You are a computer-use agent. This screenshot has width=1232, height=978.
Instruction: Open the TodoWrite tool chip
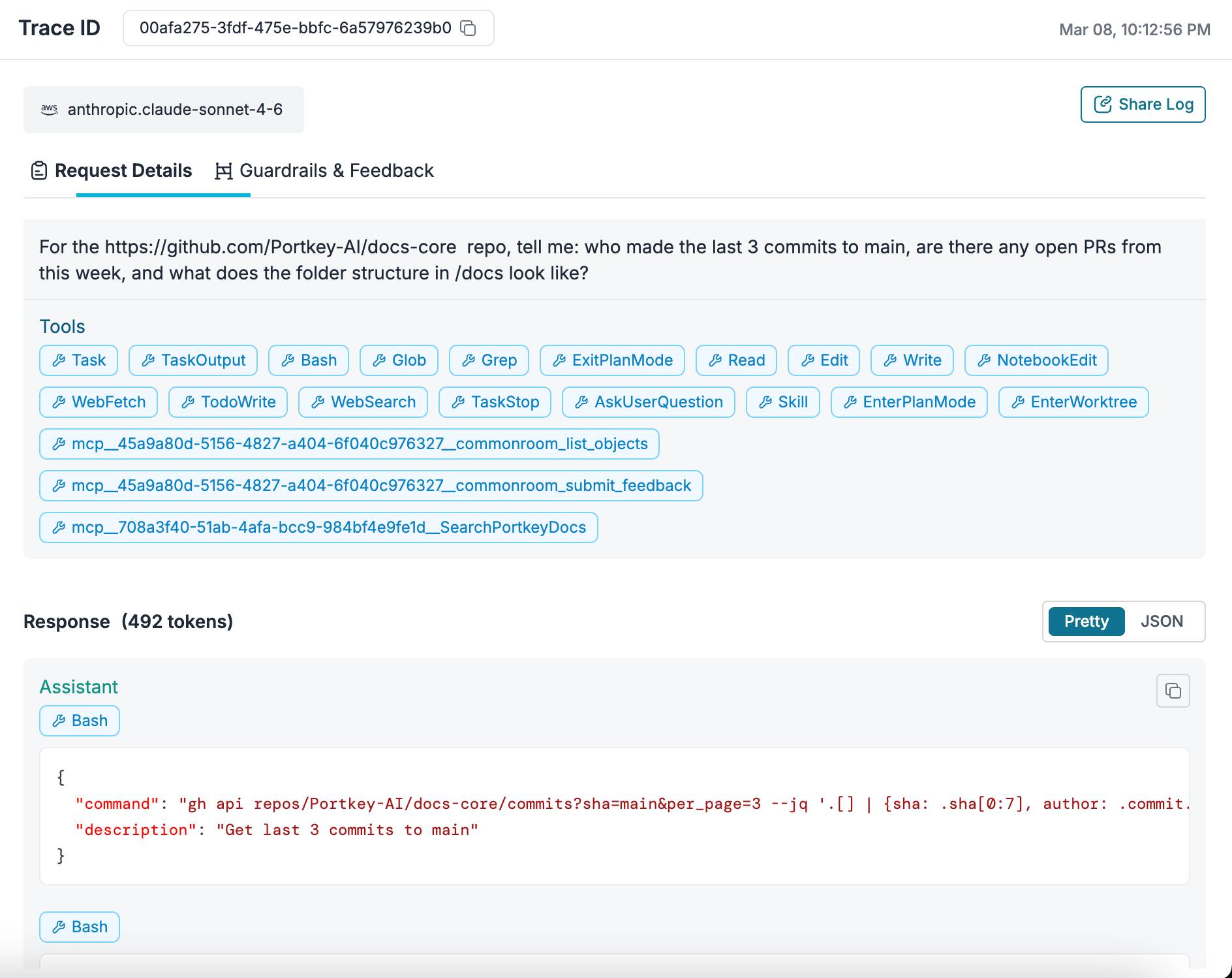pos(228,402)
